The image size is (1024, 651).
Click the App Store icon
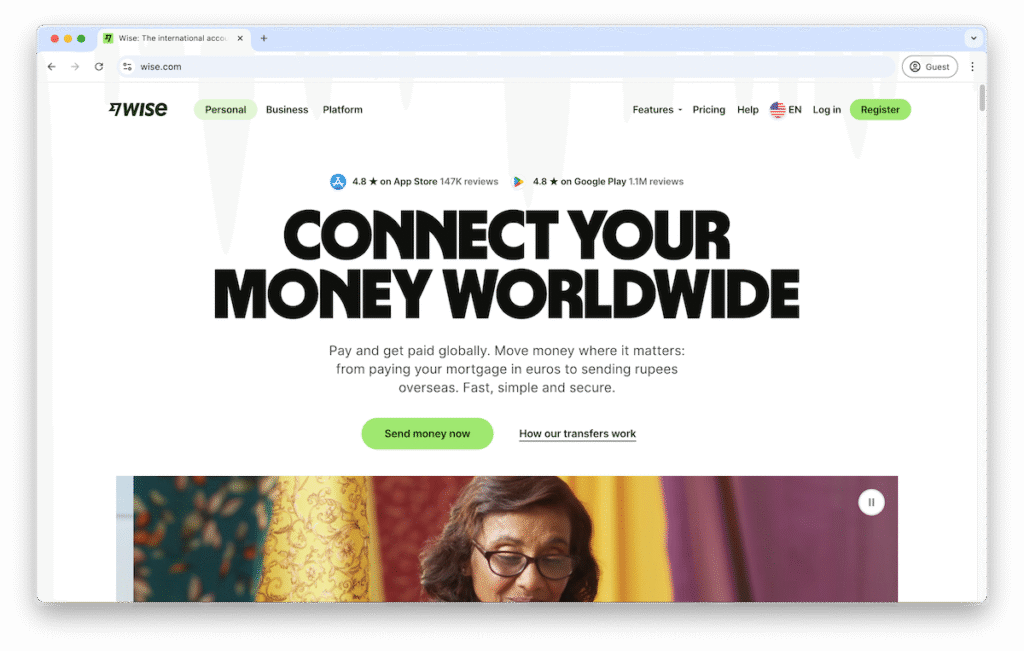click(338, 182)
